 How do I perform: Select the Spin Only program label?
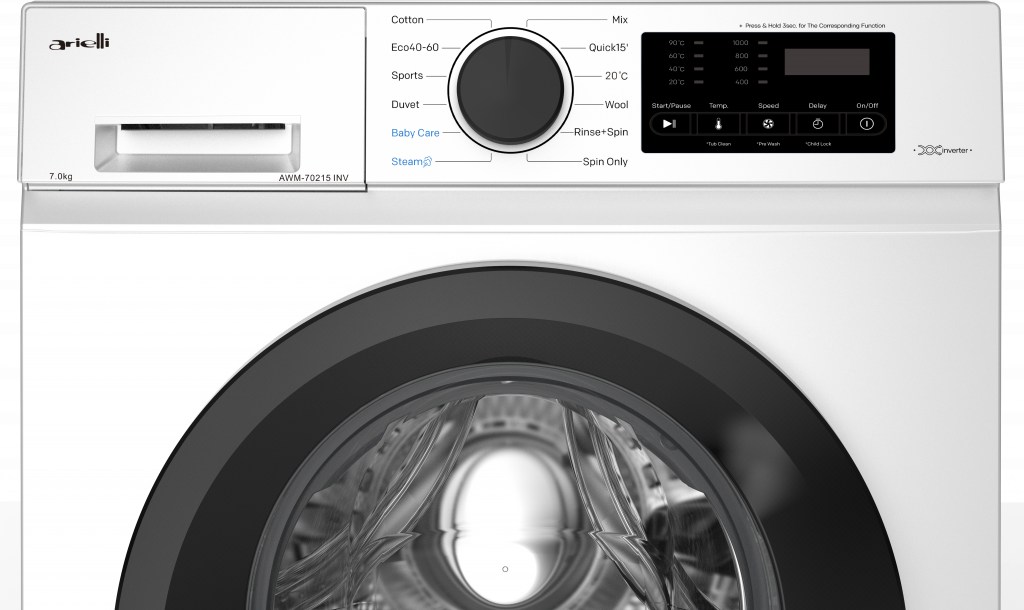605,161
